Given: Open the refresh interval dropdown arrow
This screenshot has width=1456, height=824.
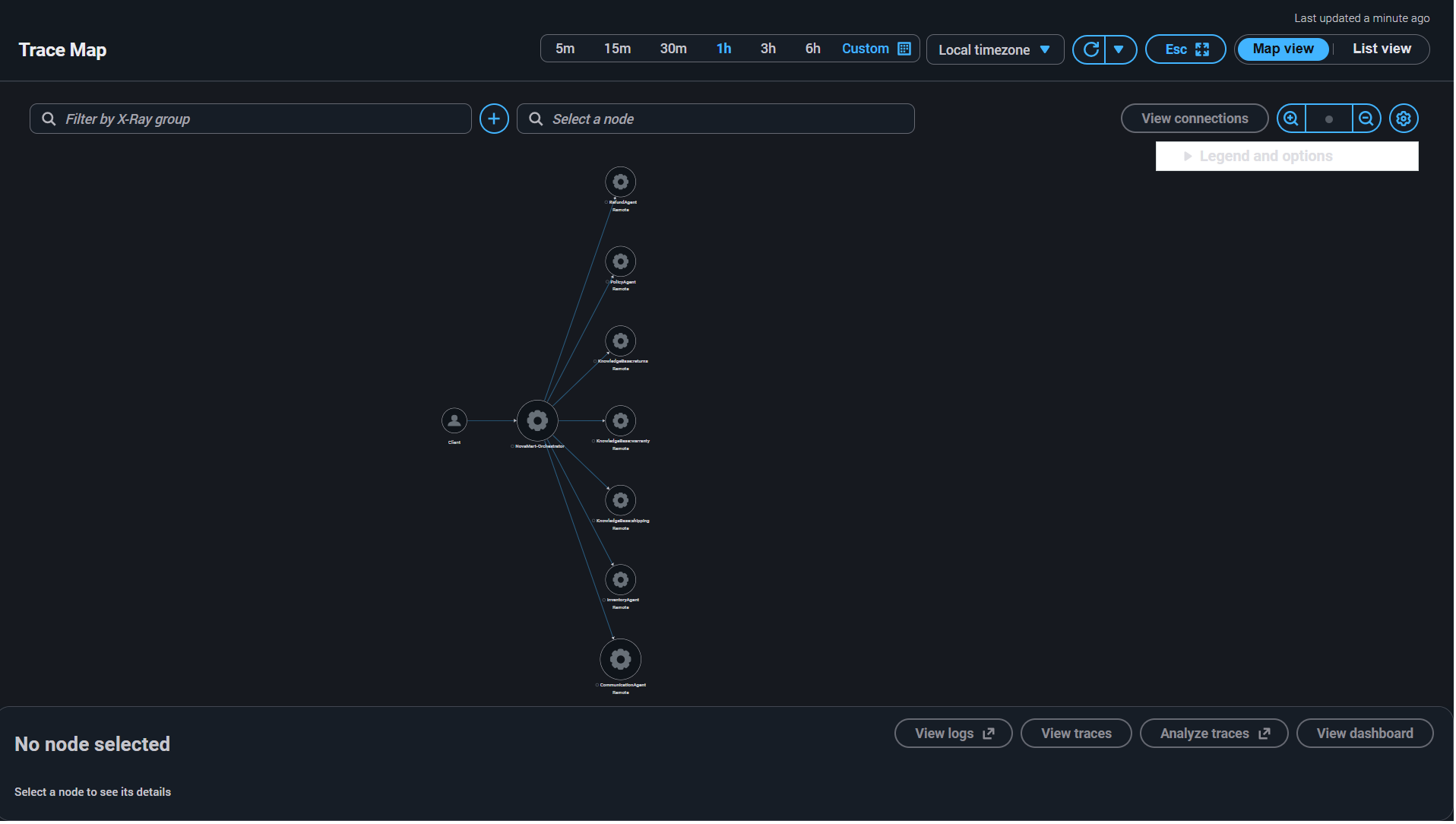Looking at the screenshot, I should click(1120, 49).
